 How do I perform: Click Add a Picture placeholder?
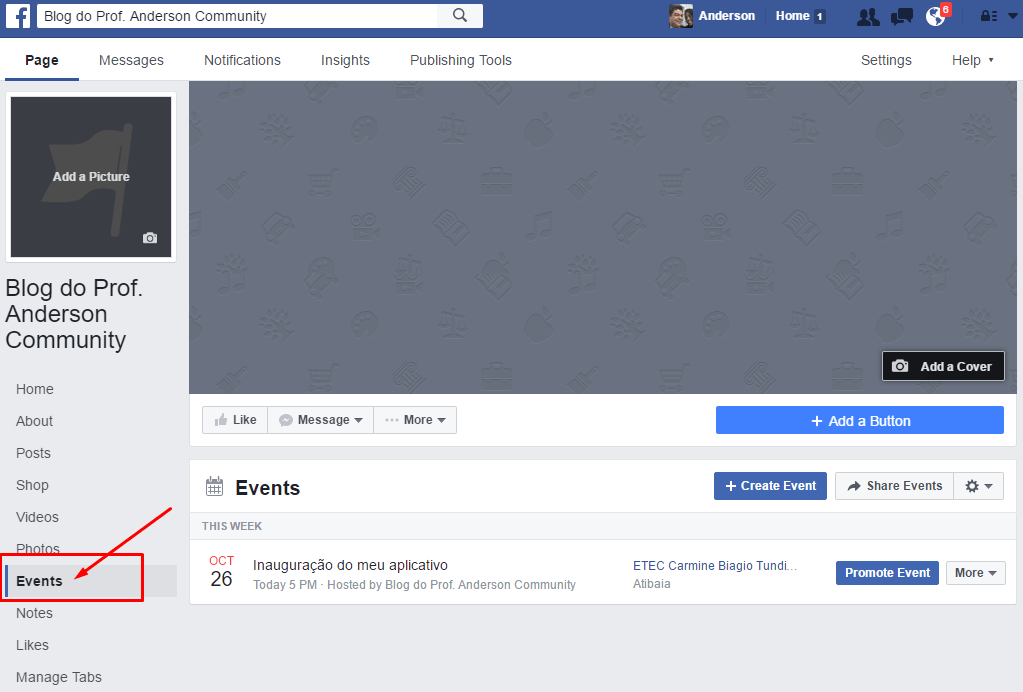pyautogui.click(x=91, y=177)
